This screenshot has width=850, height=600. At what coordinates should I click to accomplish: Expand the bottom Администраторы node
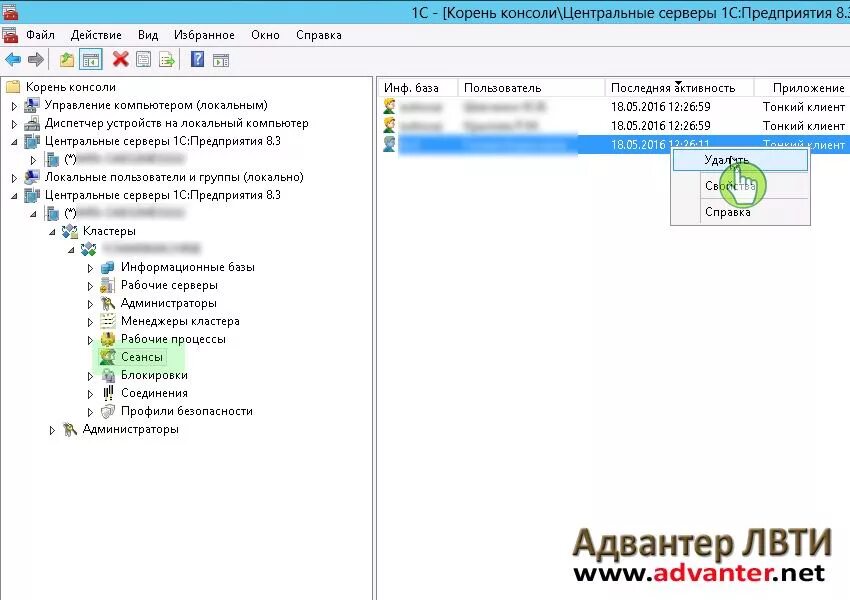[x=52, y=430]
